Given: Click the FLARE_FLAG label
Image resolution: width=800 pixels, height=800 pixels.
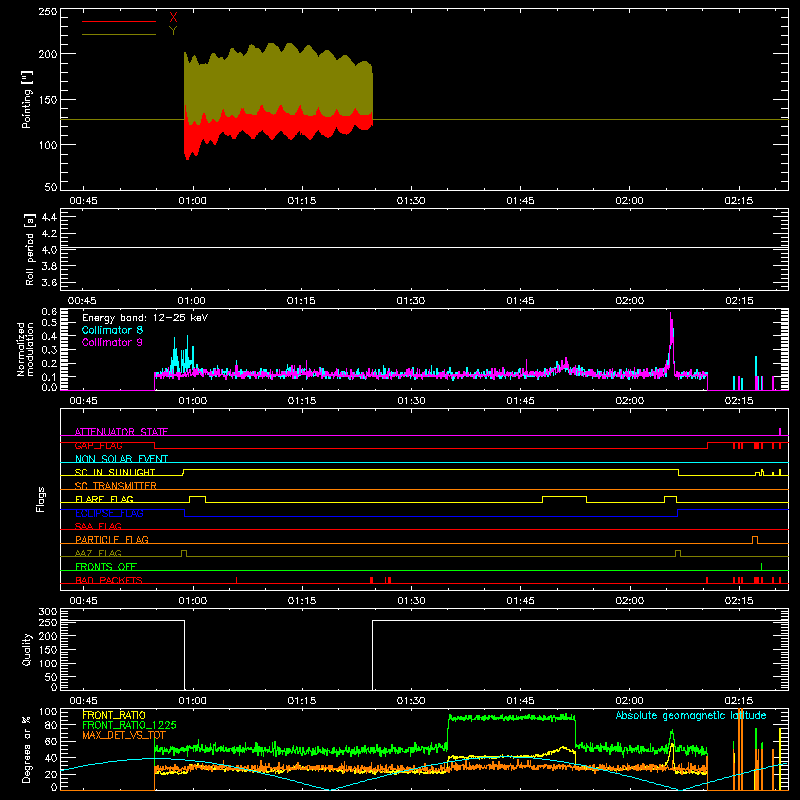Looking at the screenshot, I should coord(104,499).
